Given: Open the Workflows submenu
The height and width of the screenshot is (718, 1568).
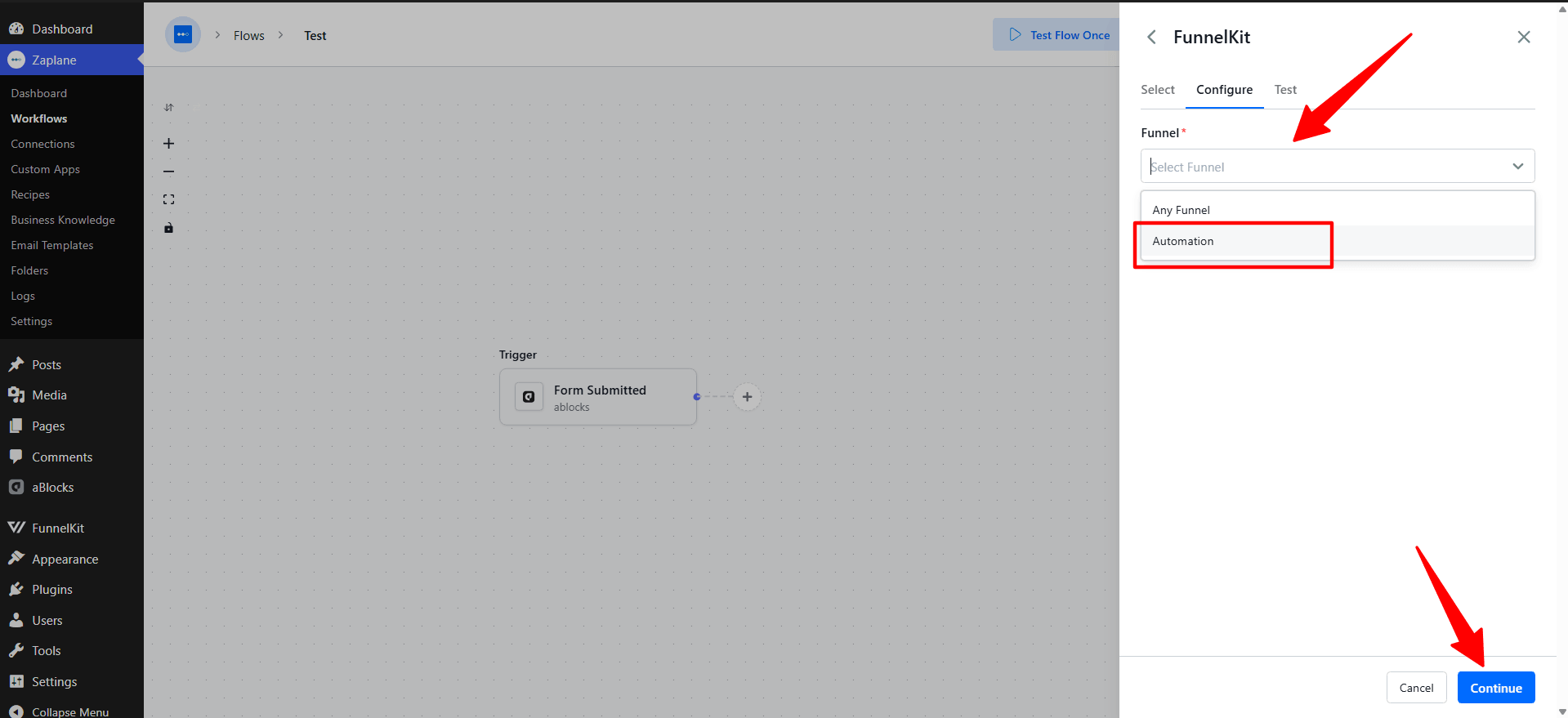Looking at the screenshot, I should pos(39,118).
